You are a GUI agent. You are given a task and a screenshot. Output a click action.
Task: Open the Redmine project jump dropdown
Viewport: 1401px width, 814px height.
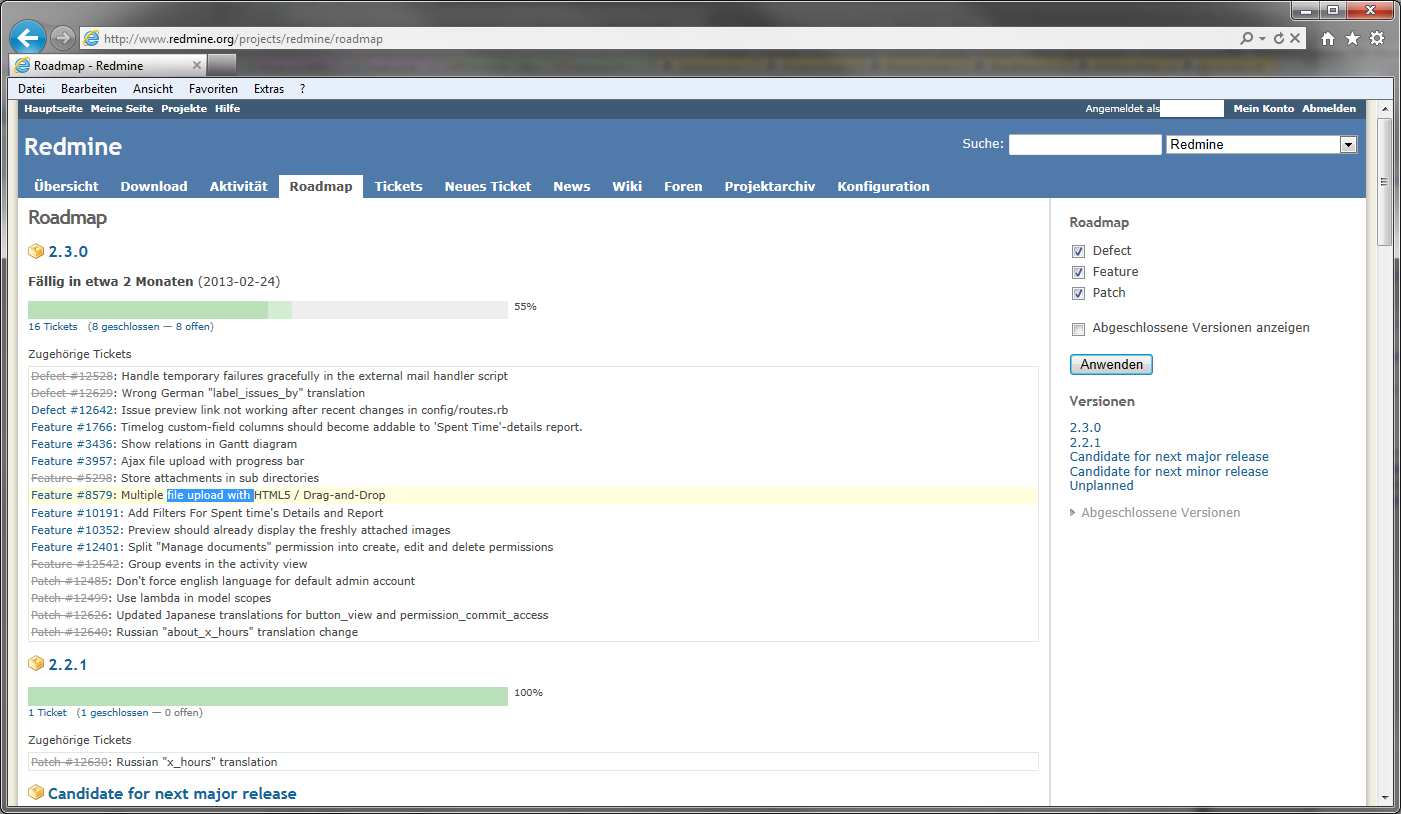pos(1261,145)
